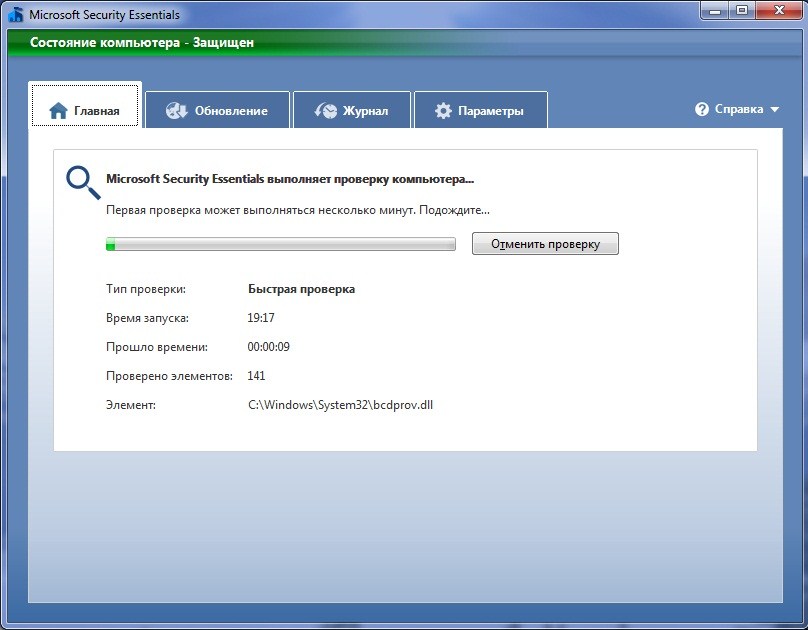808x630 pixels.
Task: Click the home icon on Главная tab
Action: [58, 110]
